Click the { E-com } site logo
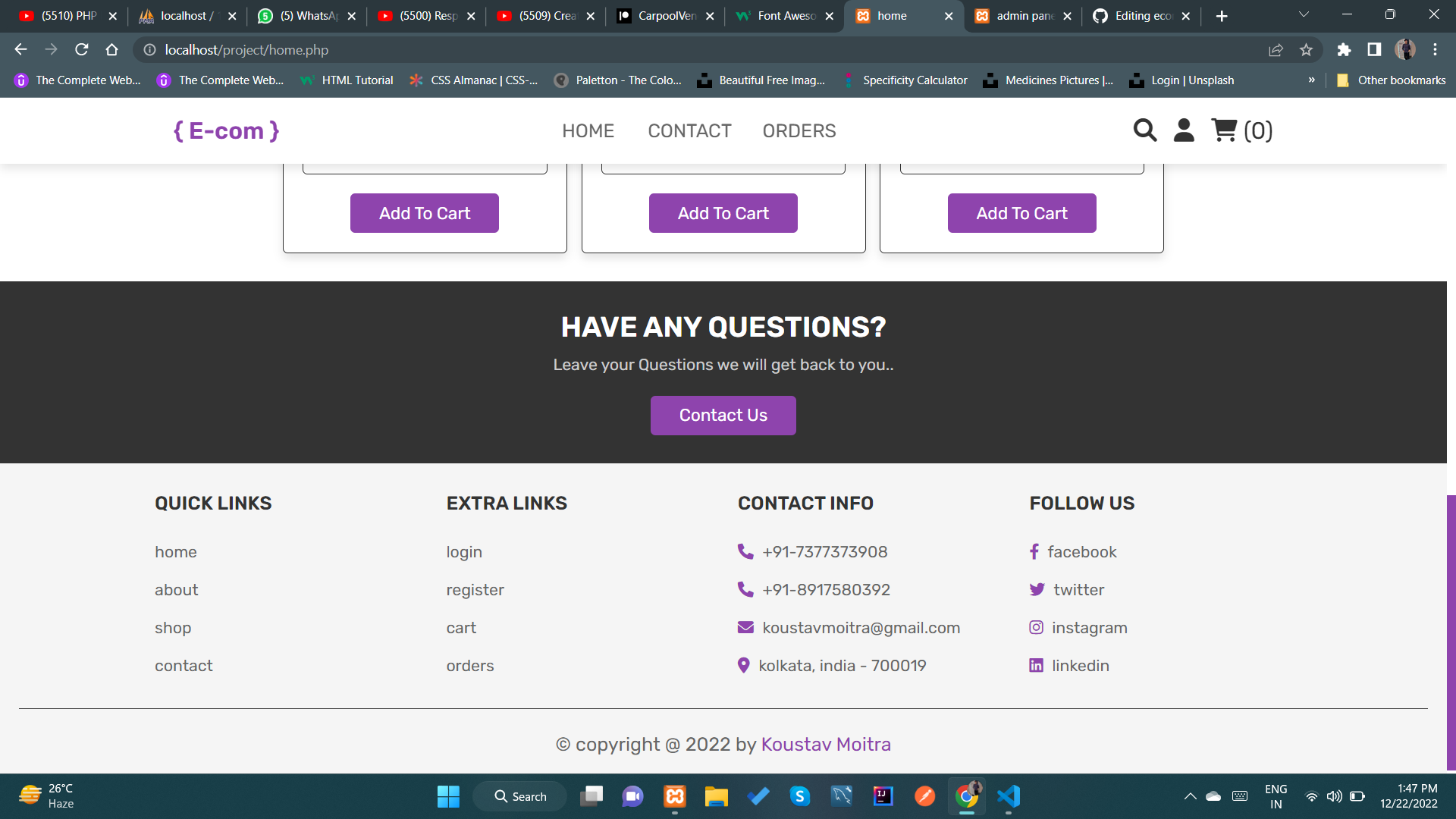Screen dimensions: 1456x819 pyautogui.click(x=227, y=130)
